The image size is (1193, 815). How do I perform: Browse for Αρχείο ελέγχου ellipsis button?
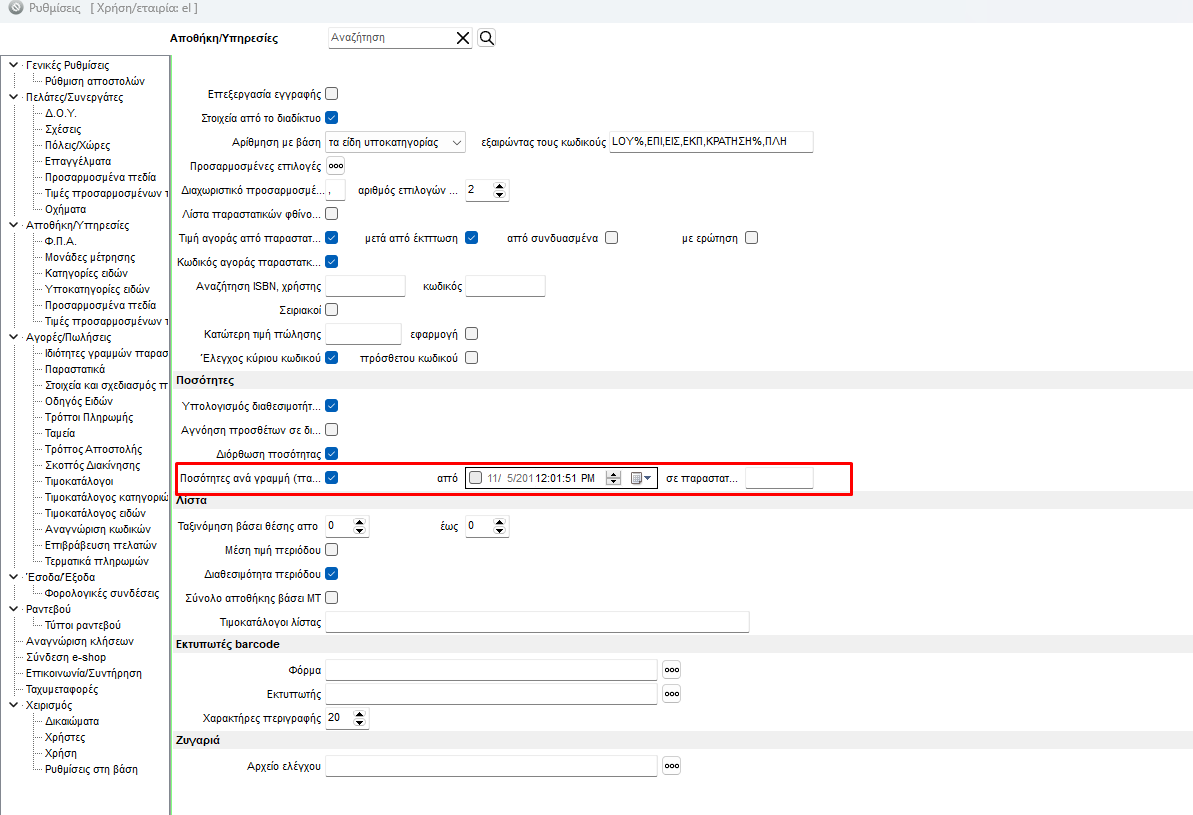coord(672,766)
